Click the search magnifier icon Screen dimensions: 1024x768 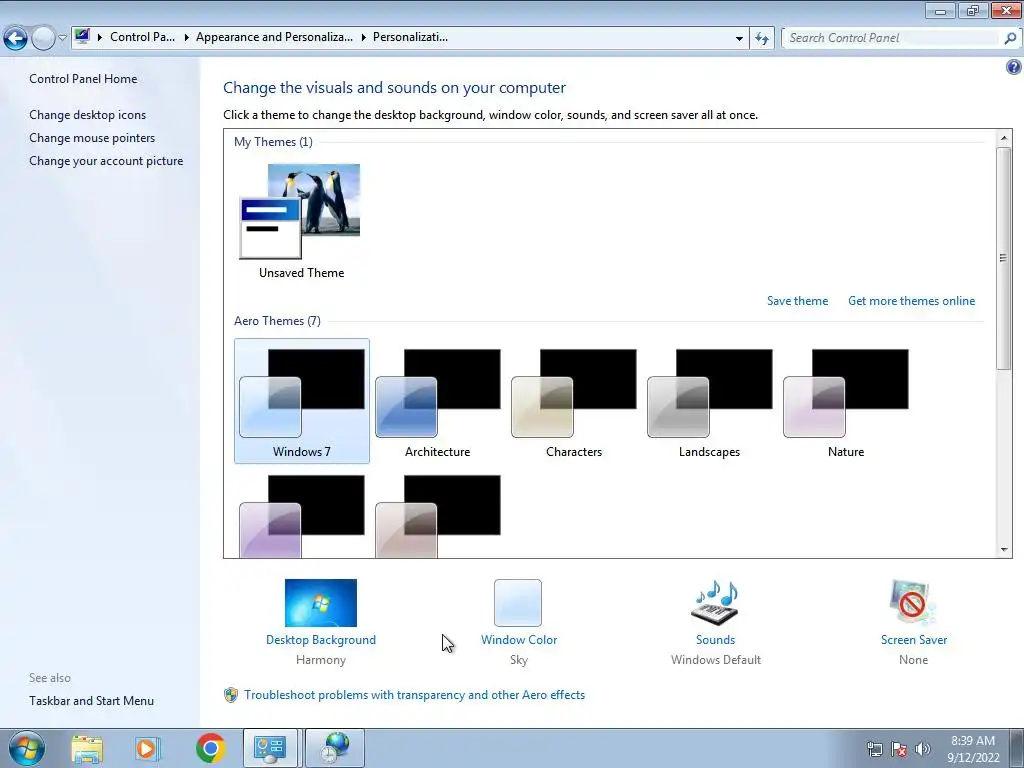pos(1010,38)
